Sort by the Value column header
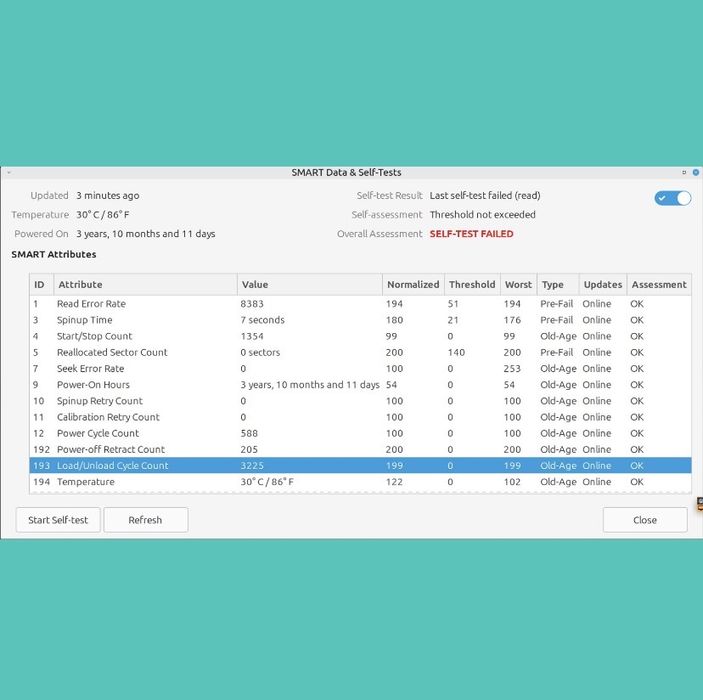Screen dimensions: 703x700 310,284
